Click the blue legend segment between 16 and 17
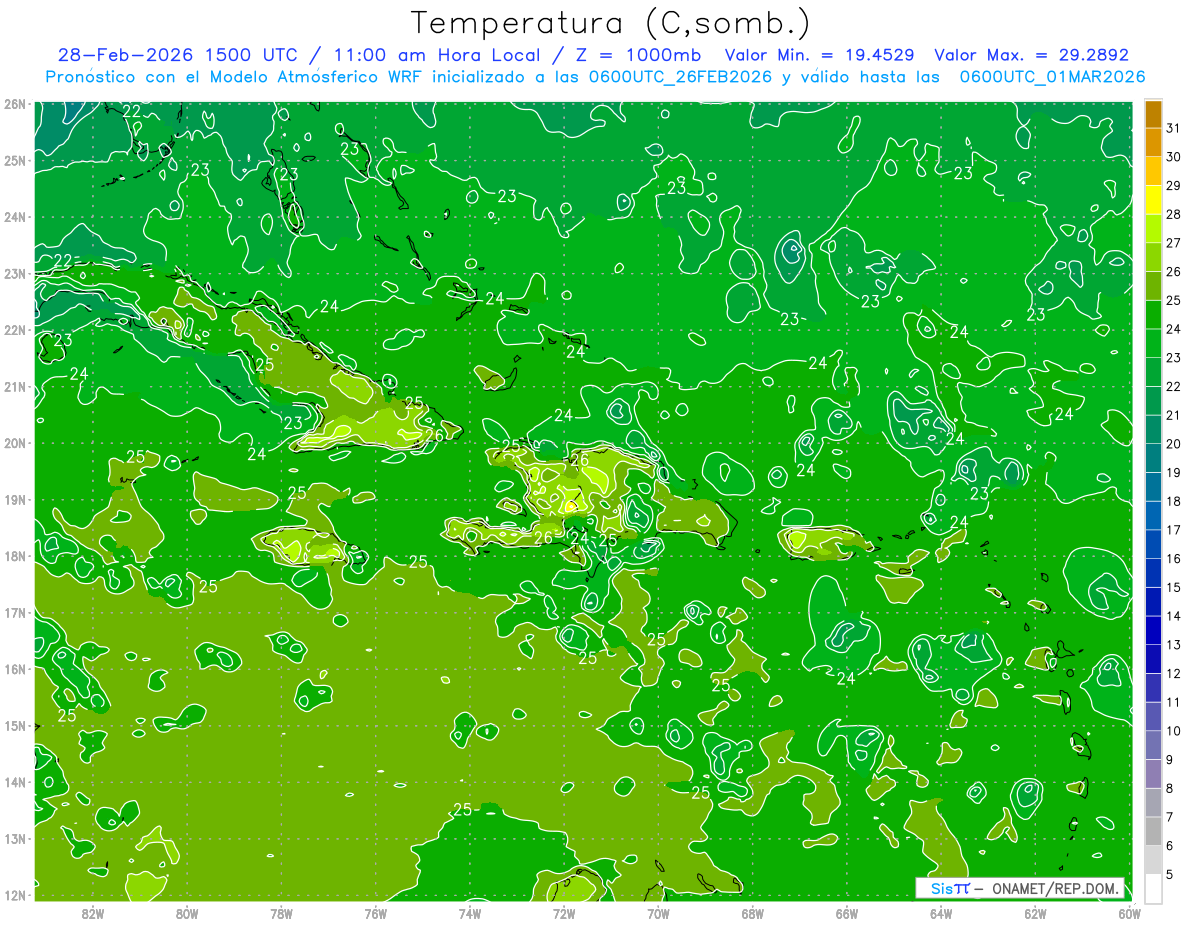The image size is (1200, 927). (x=1153, y=544)
